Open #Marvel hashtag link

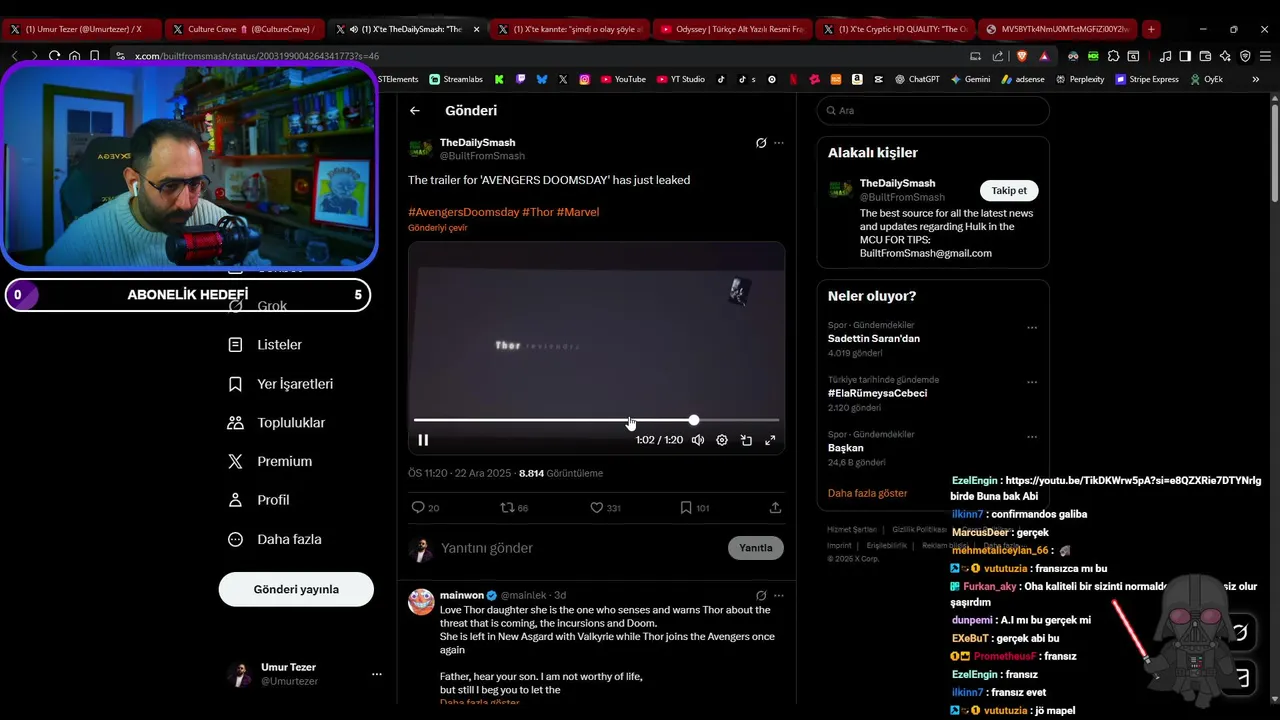pyautogui.click(x=578, y=212)
